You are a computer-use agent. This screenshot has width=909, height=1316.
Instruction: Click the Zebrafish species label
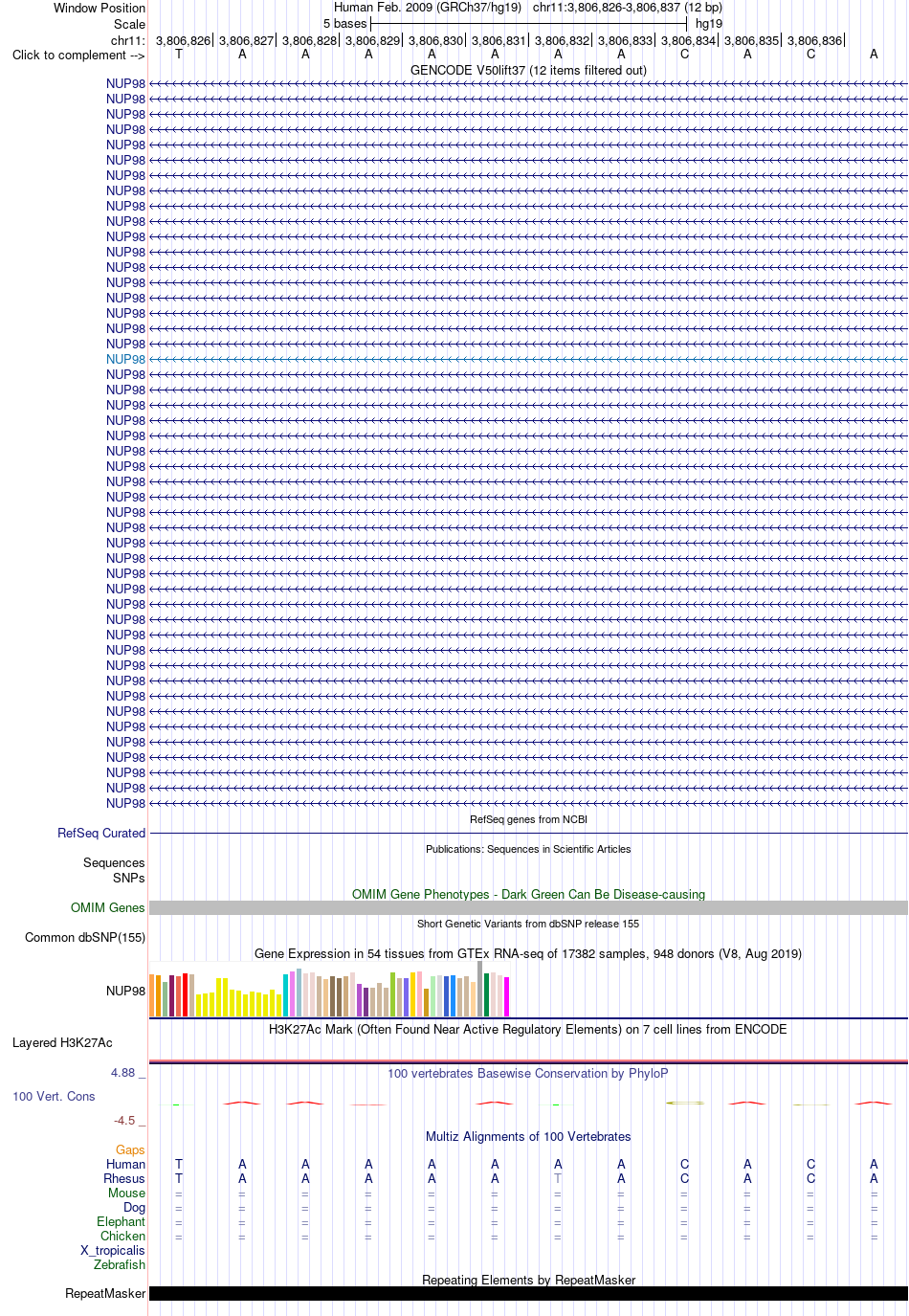pyautogui.click(x=120, y=1265)
